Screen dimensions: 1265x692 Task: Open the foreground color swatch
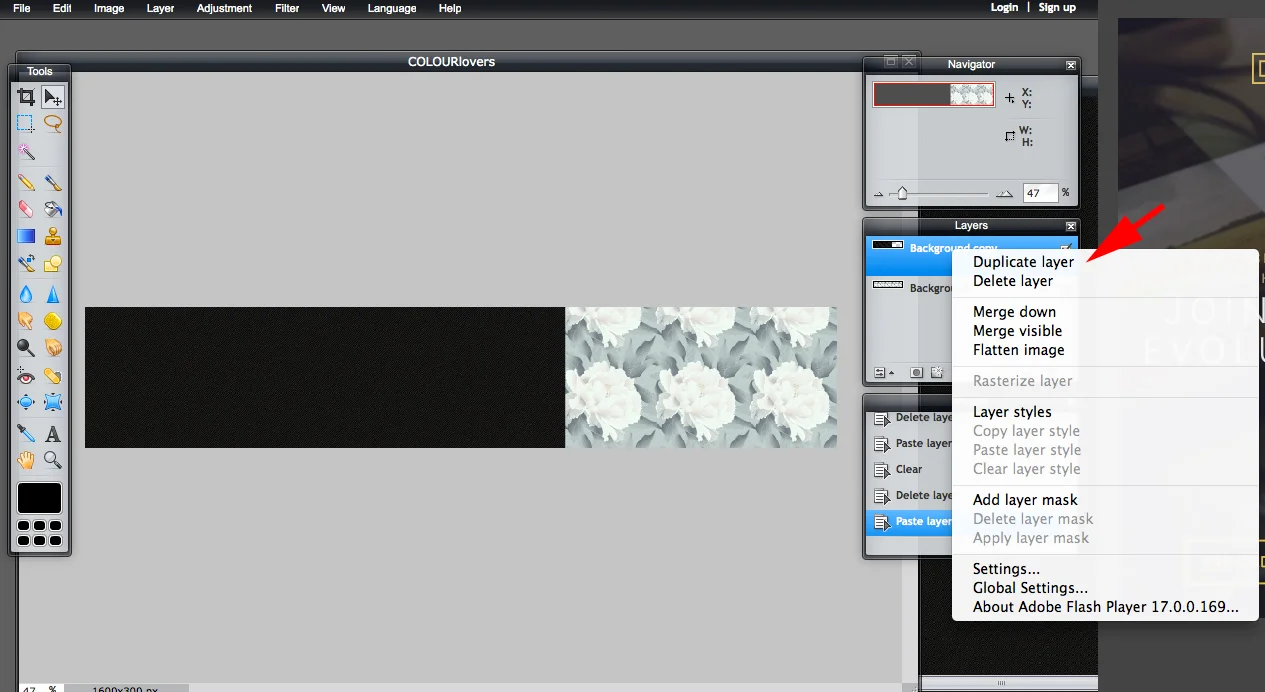(39, 498)
